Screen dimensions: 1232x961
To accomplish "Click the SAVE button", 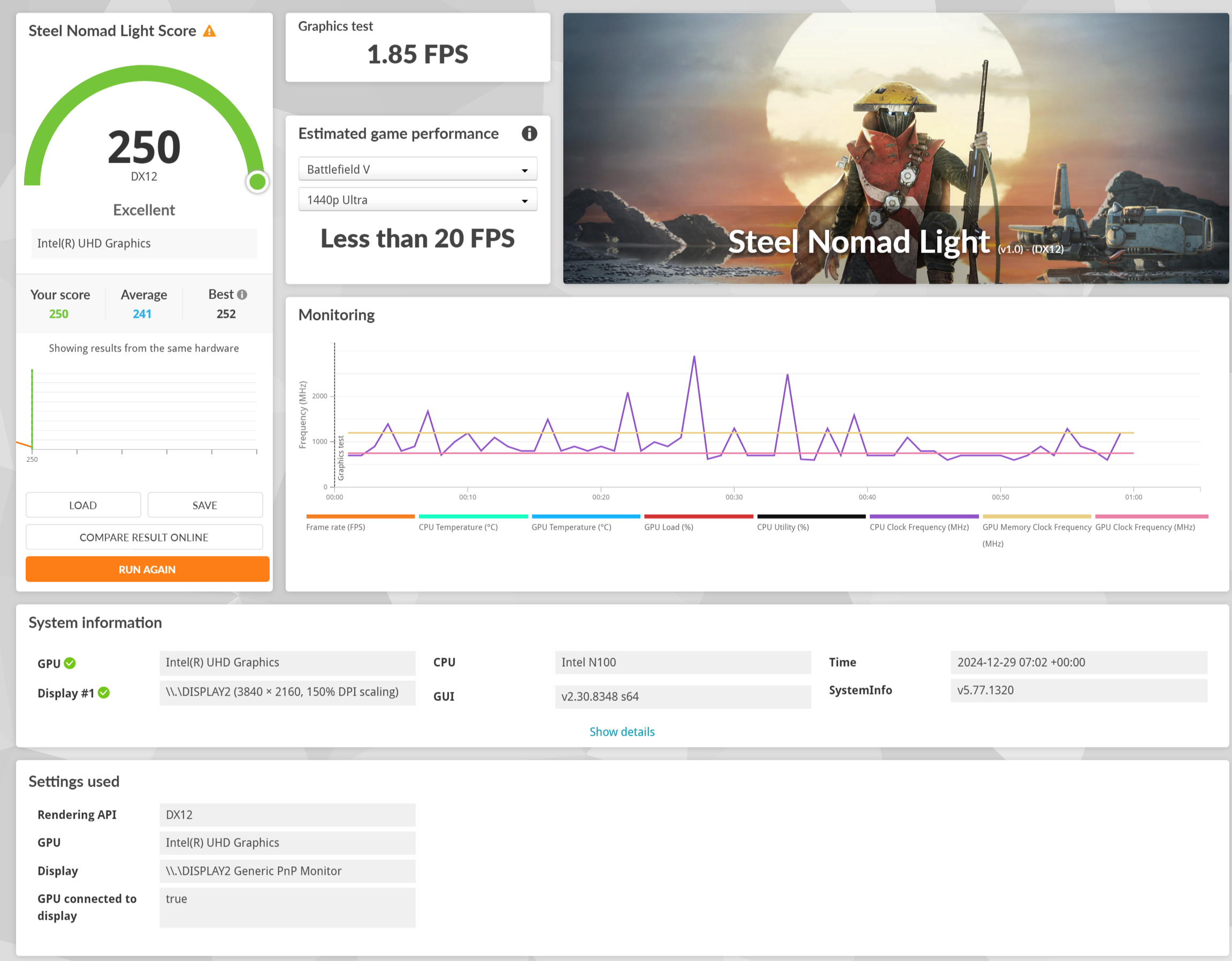I will [205, 505].
